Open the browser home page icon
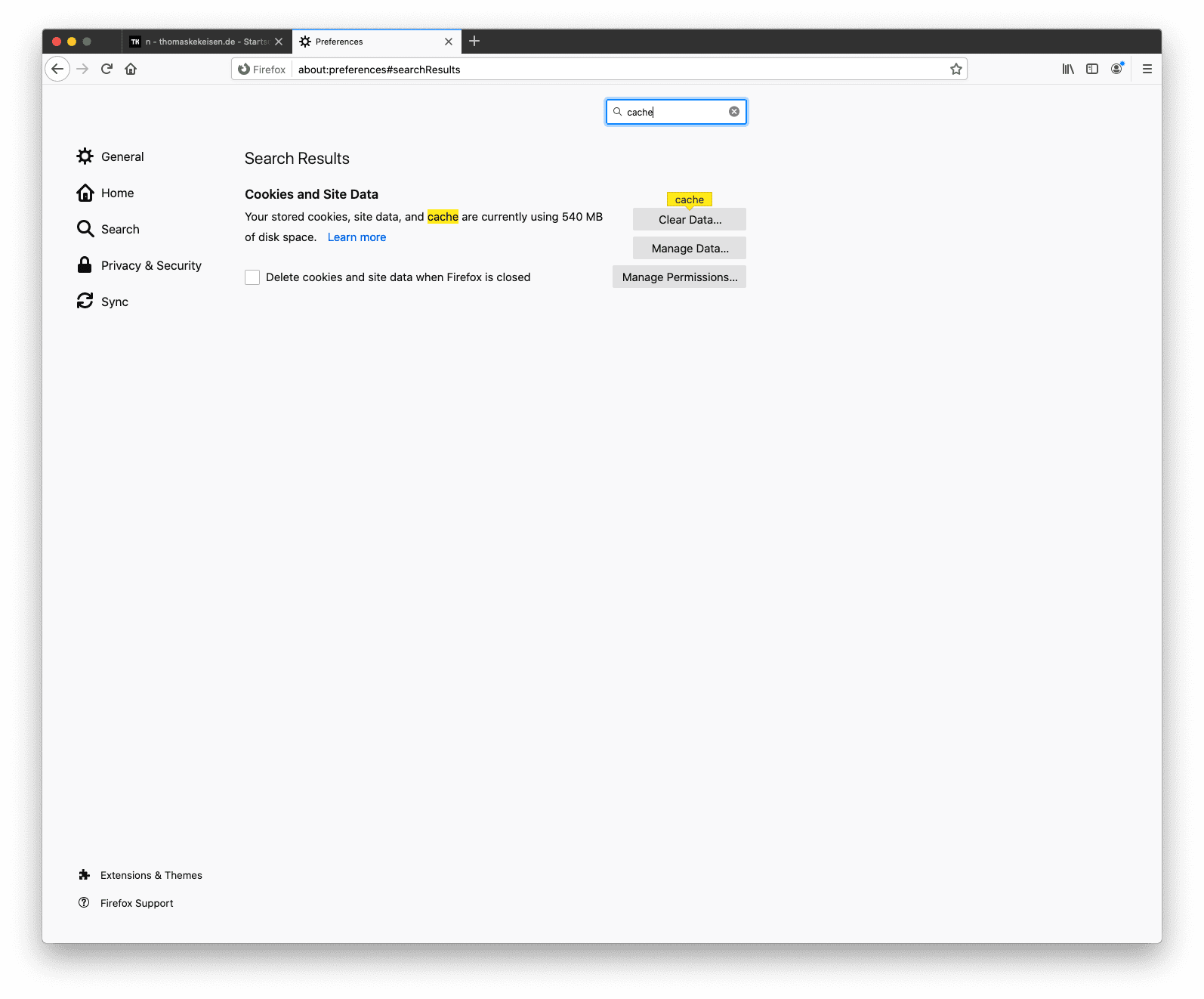 click(x=131, y=69)
